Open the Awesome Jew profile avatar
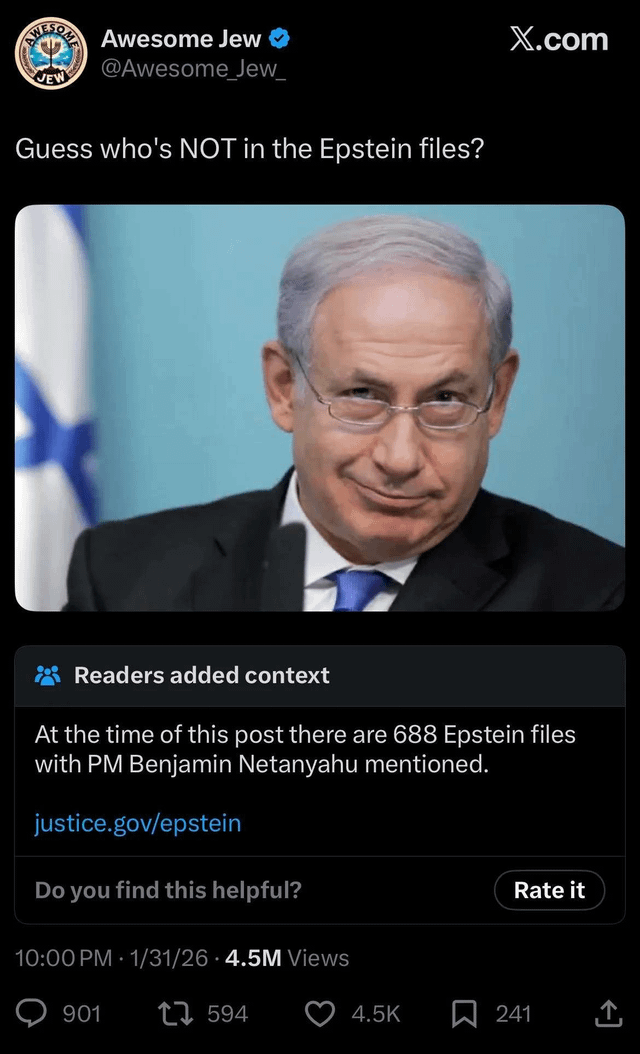Screen dimensions: 640x1054 [x=51, y=54]
